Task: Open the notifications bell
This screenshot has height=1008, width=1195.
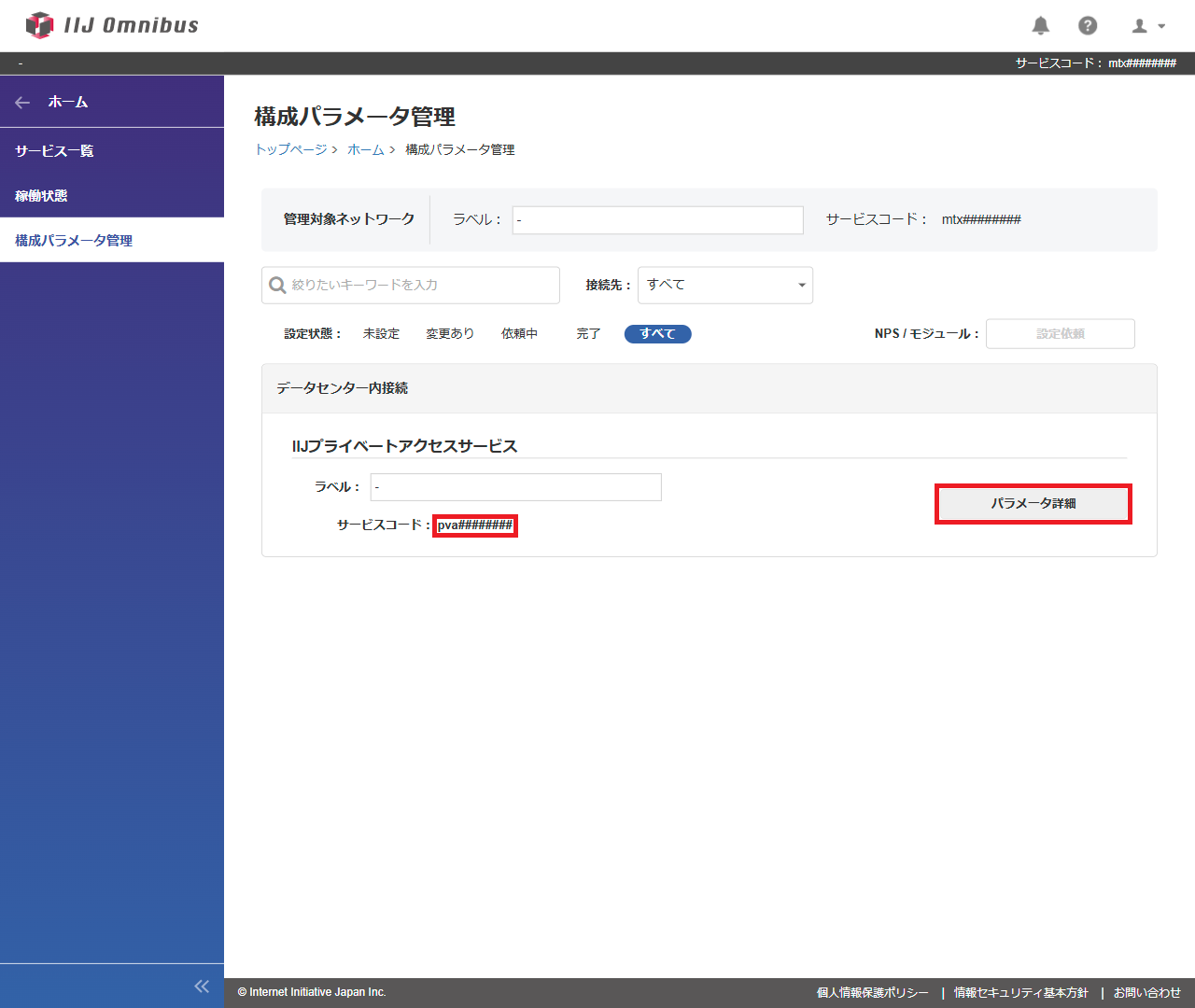Action: coord(1040,25)
